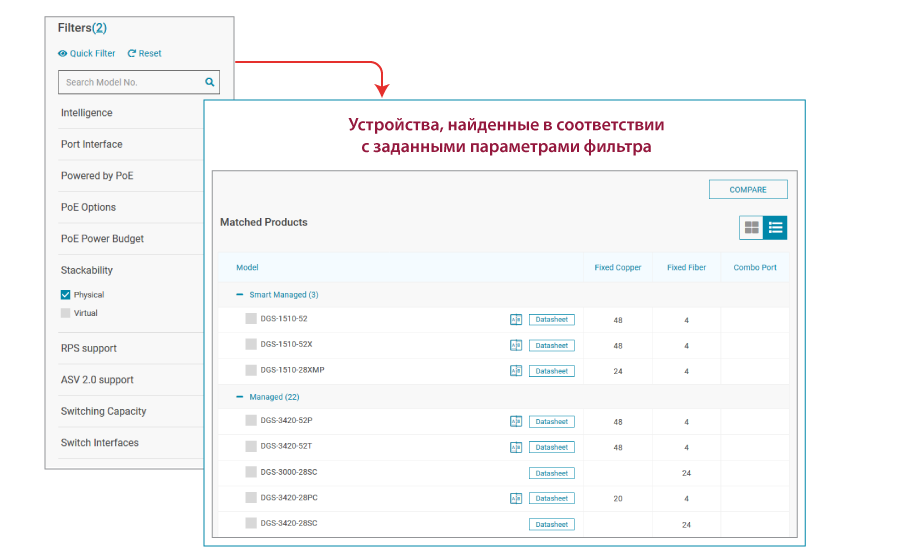Click the search magnifier icon
The width and height of the screenshot is (898, 548).
click(x=209, y=83)
